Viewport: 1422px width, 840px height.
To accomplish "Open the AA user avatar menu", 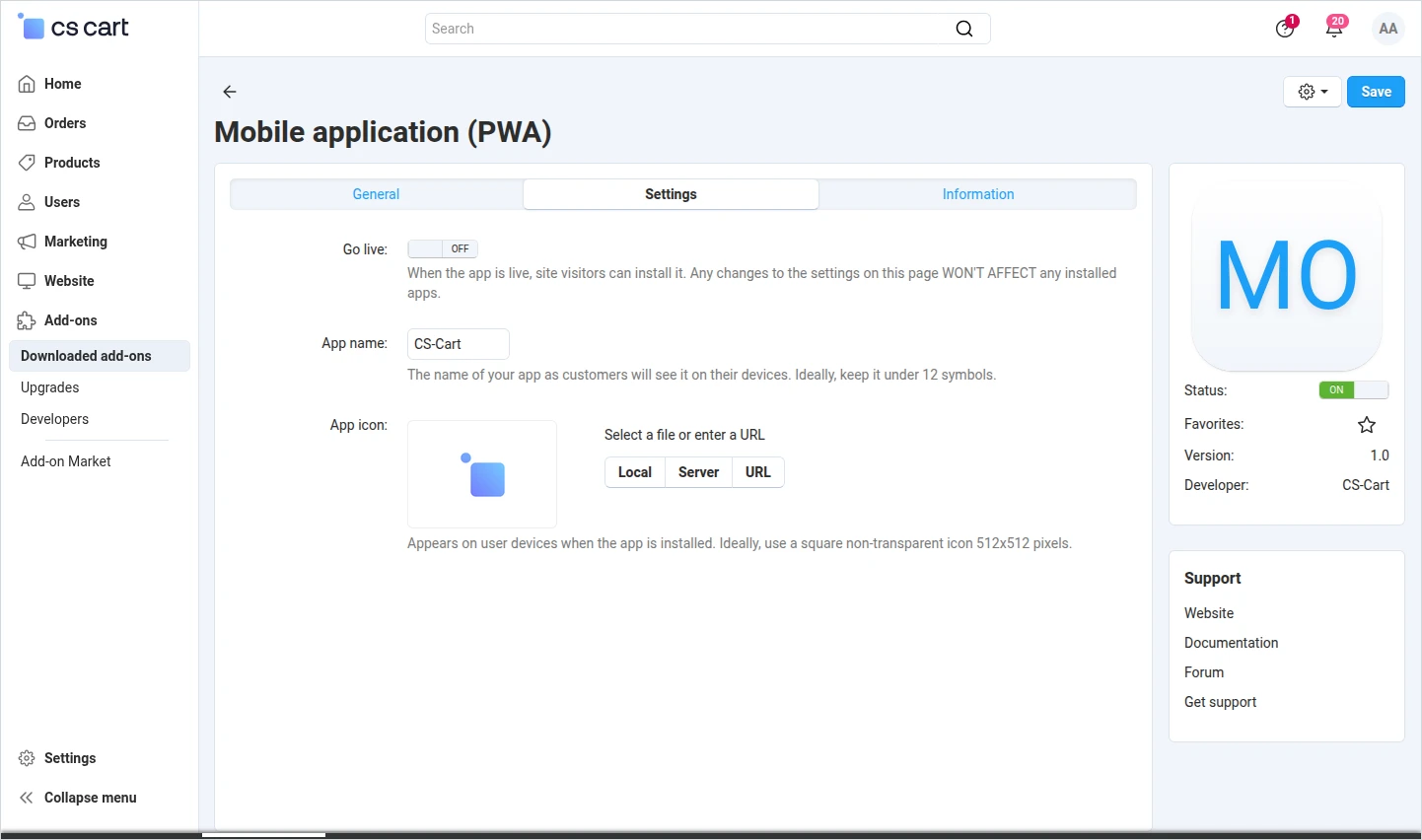I will point(1388,29).
